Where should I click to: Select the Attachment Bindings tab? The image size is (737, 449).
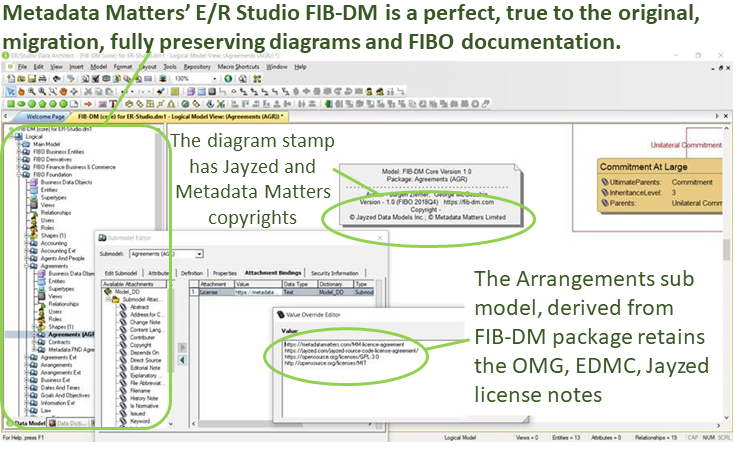[273, 273]
